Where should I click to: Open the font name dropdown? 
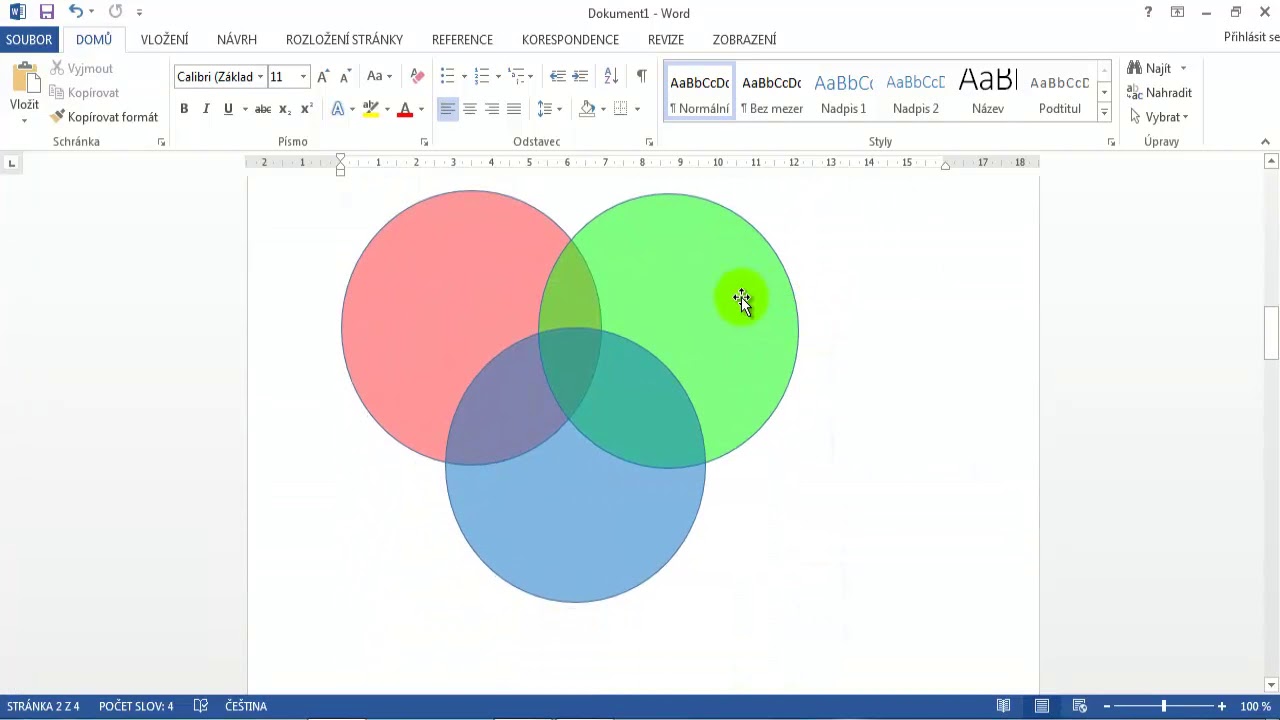pyautogui.click(x=260, y=77)
